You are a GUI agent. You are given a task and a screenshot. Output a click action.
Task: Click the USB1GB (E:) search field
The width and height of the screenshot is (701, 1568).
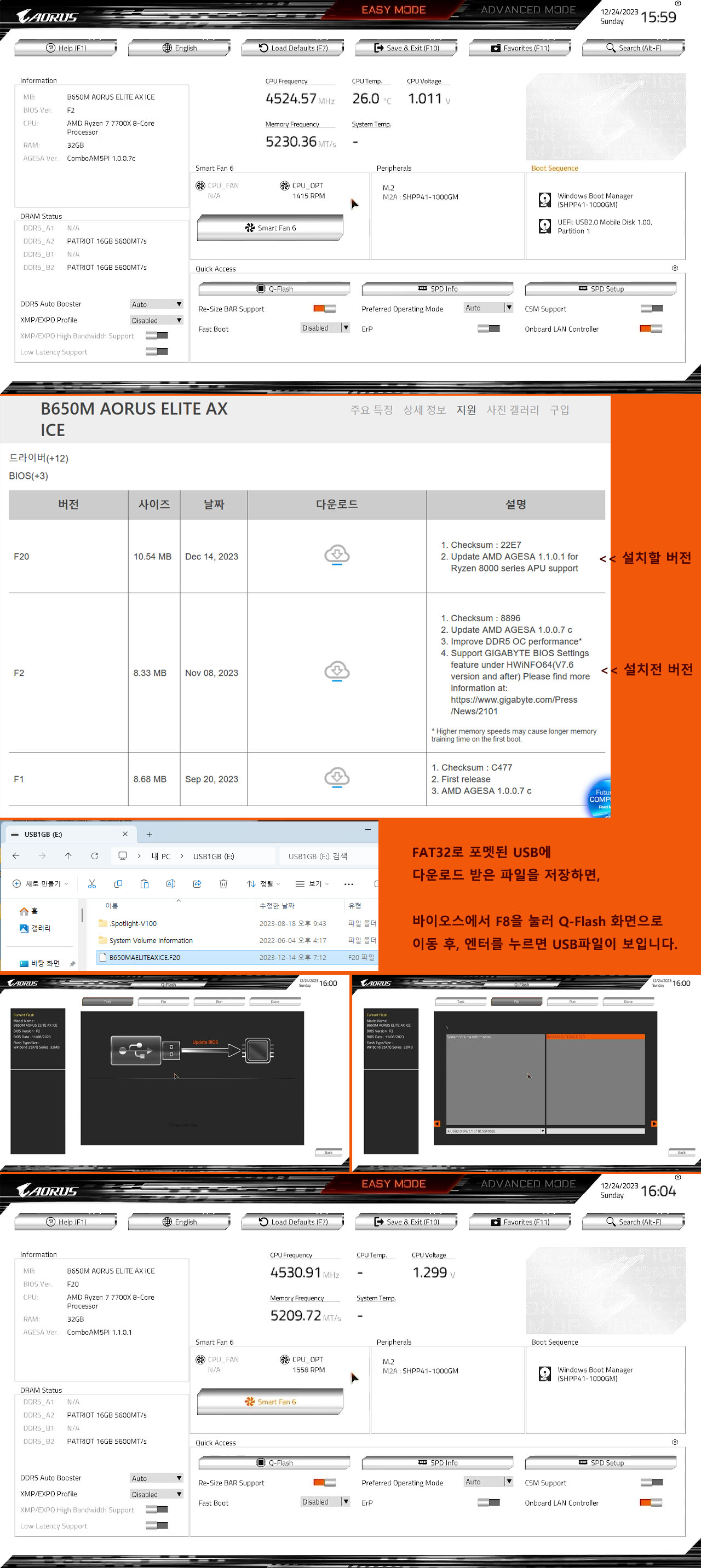click(x=329, y=856)
